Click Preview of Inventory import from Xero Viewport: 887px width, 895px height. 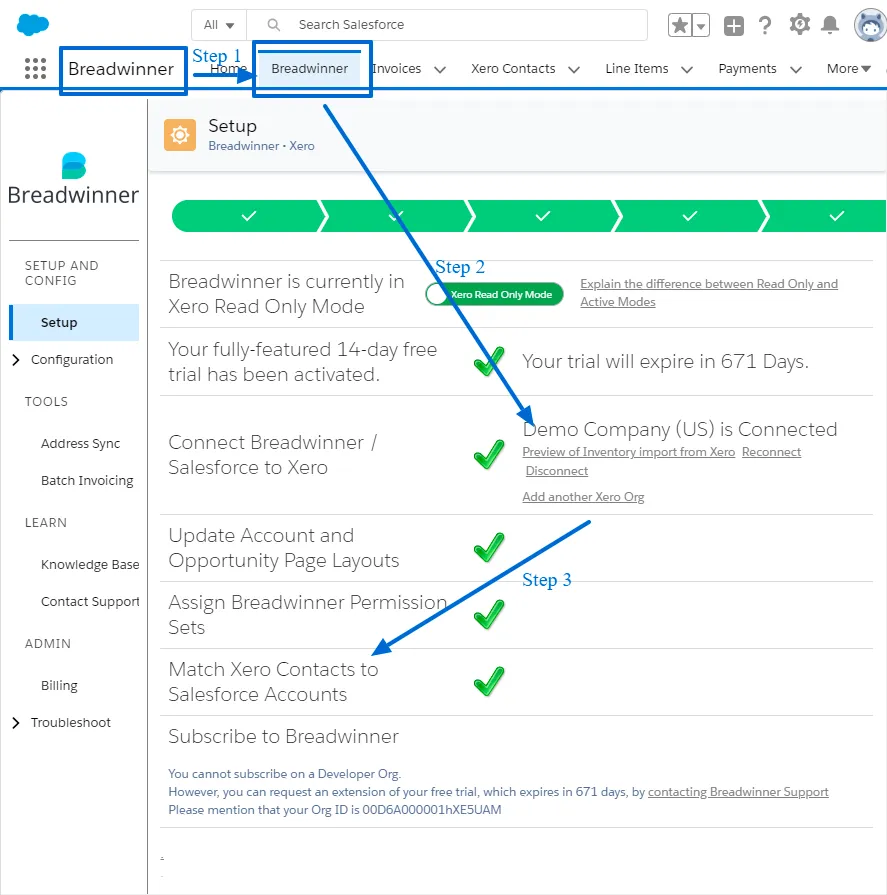[628, 452]
